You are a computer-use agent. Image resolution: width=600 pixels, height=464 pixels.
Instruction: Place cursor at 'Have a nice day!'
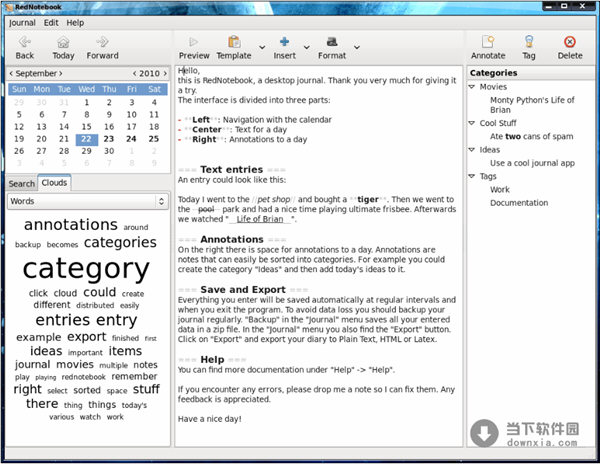(209, 419)
